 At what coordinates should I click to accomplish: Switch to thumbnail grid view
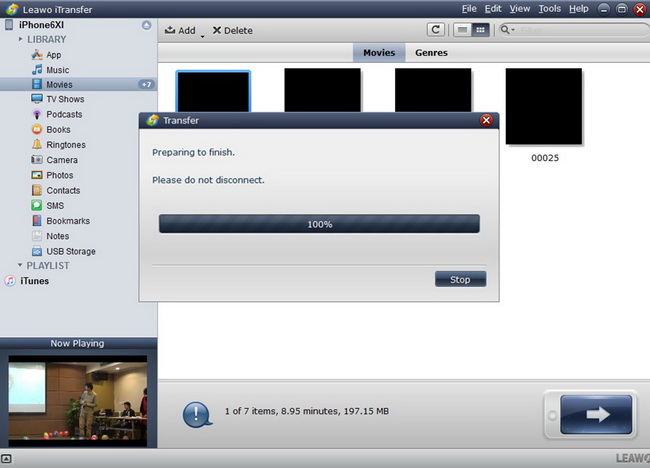(x=480, y=30)
